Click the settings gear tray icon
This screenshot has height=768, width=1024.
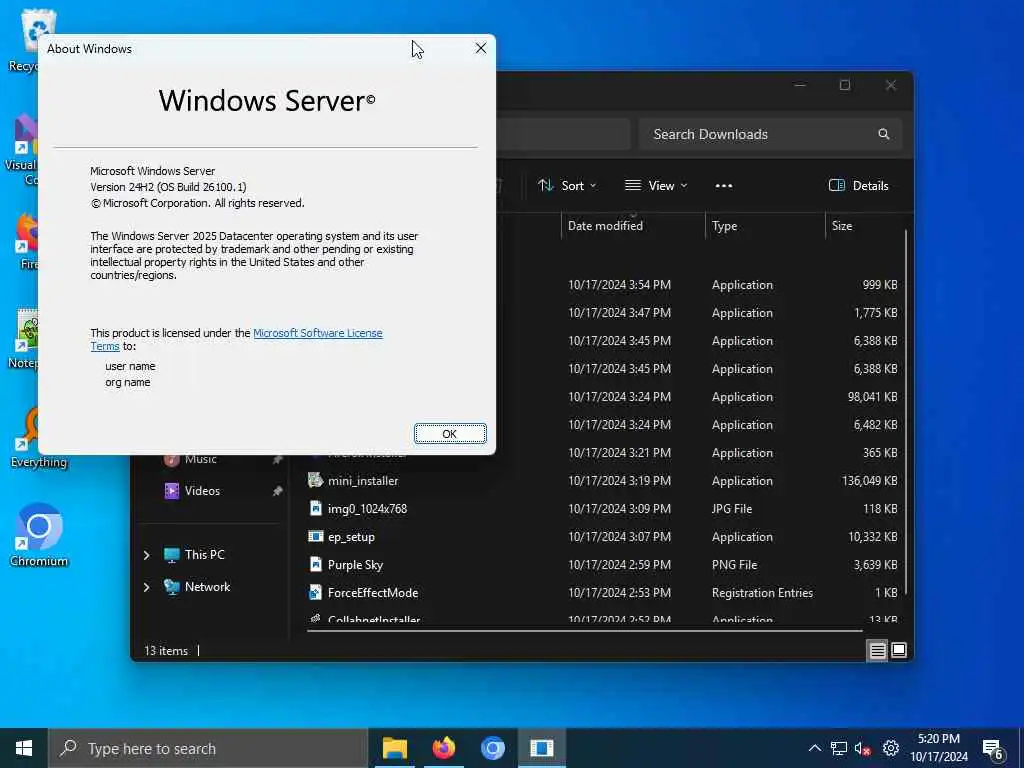pyautogui.click(x=890, y=748)
